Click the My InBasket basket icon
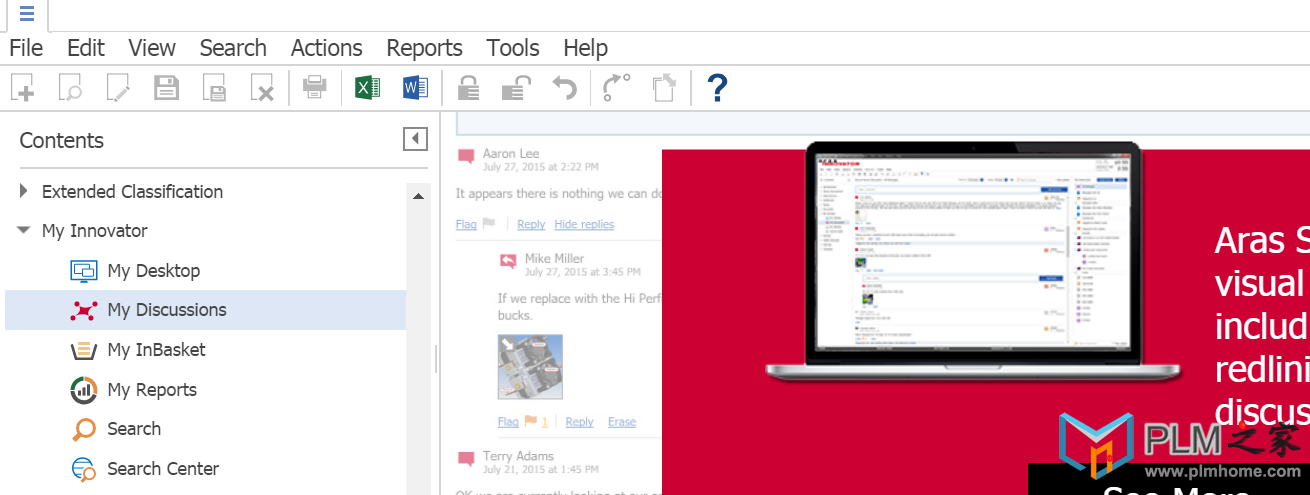 tap(84, 350)
